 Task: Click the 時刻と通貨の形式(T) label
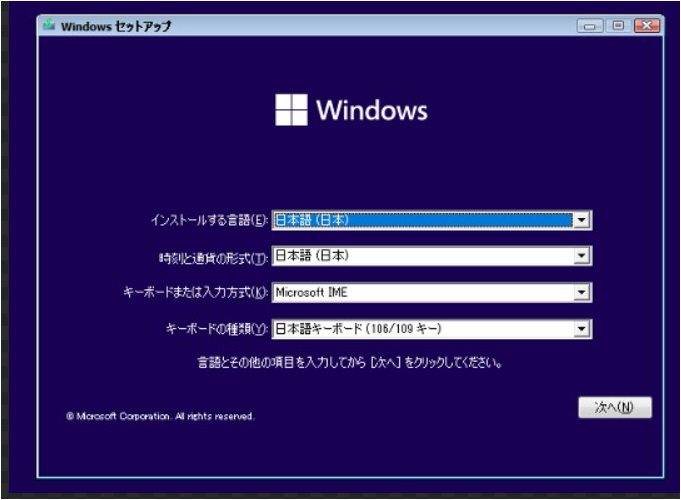coord(213,258)
